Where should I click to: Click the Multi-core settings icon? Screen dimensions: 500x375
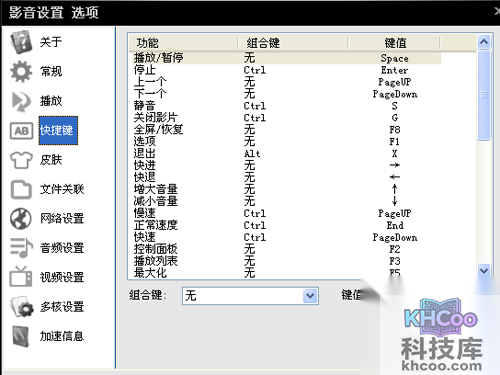(x=22, y=307)
